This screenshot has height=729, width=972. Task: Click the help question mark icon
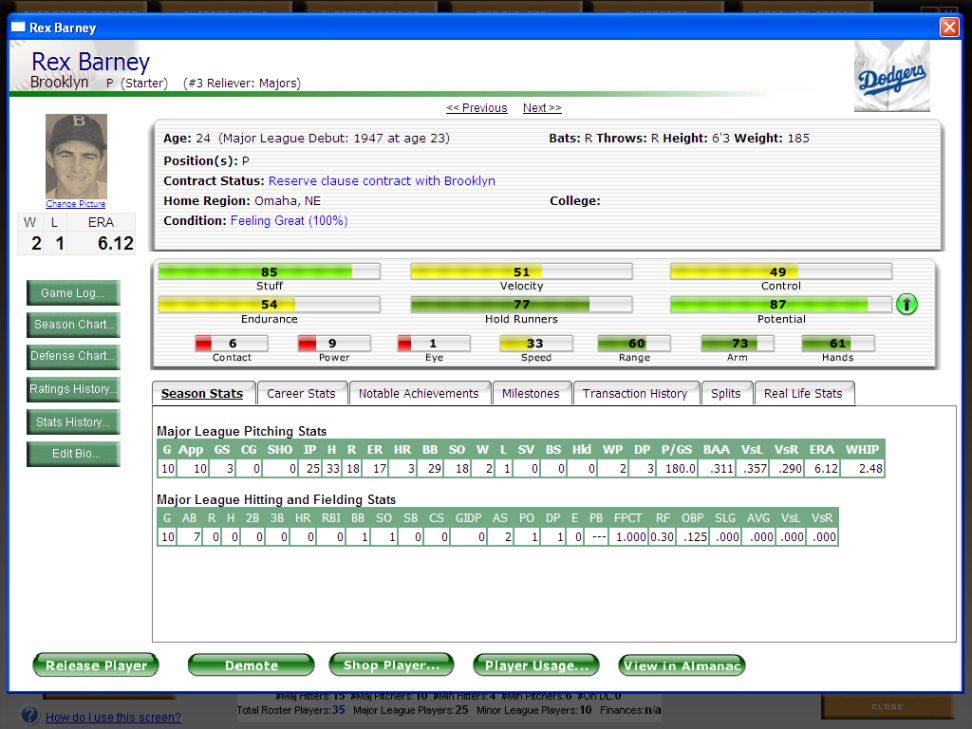(30, 715)
